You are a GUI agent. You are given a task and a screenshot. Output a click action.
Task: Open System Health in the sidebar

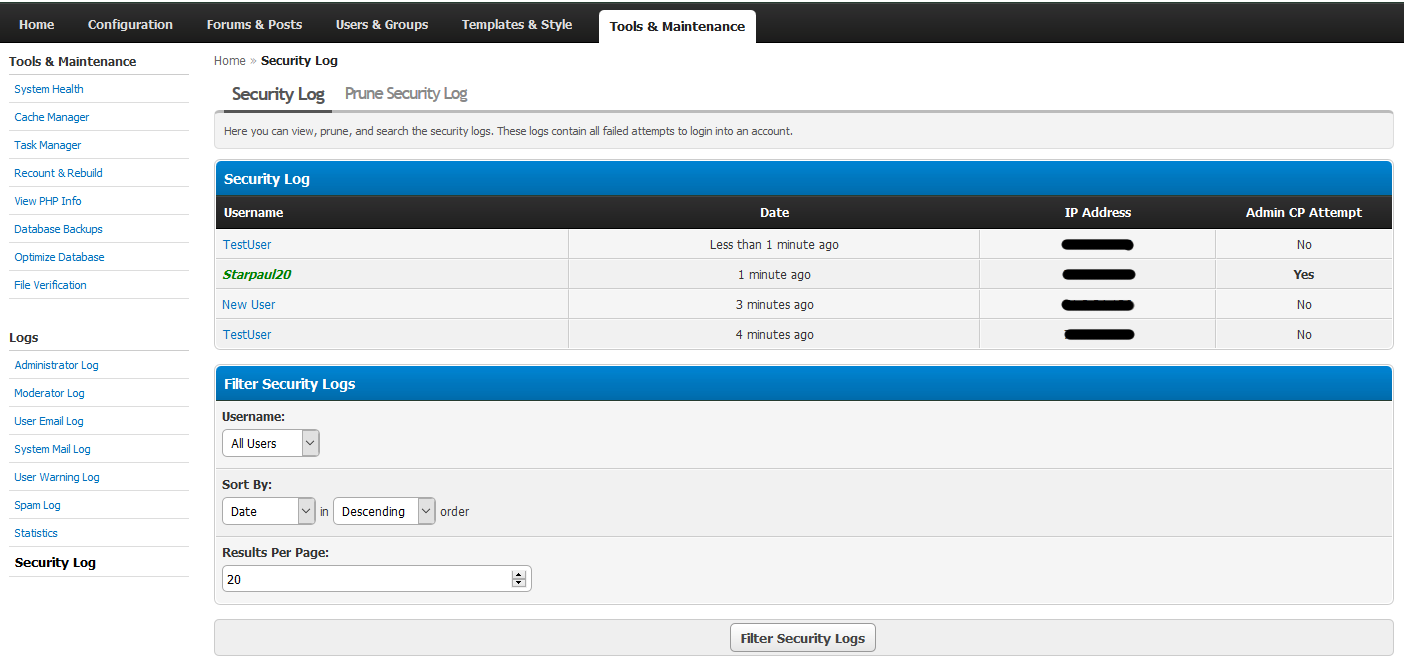point(49,89)
